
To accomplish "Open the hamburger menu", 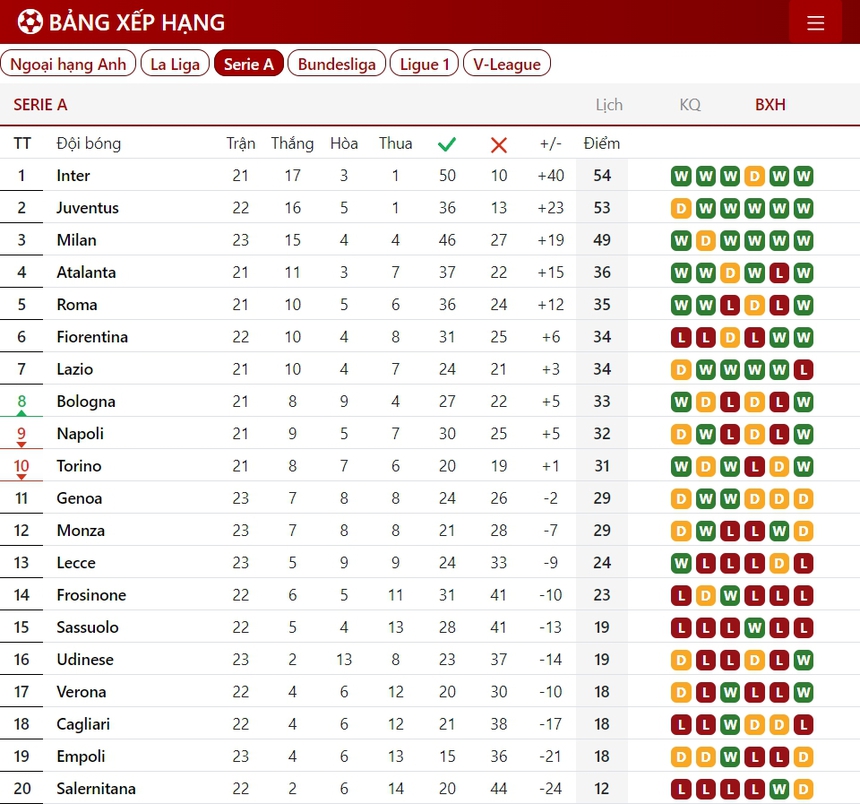I will point(815,23).
